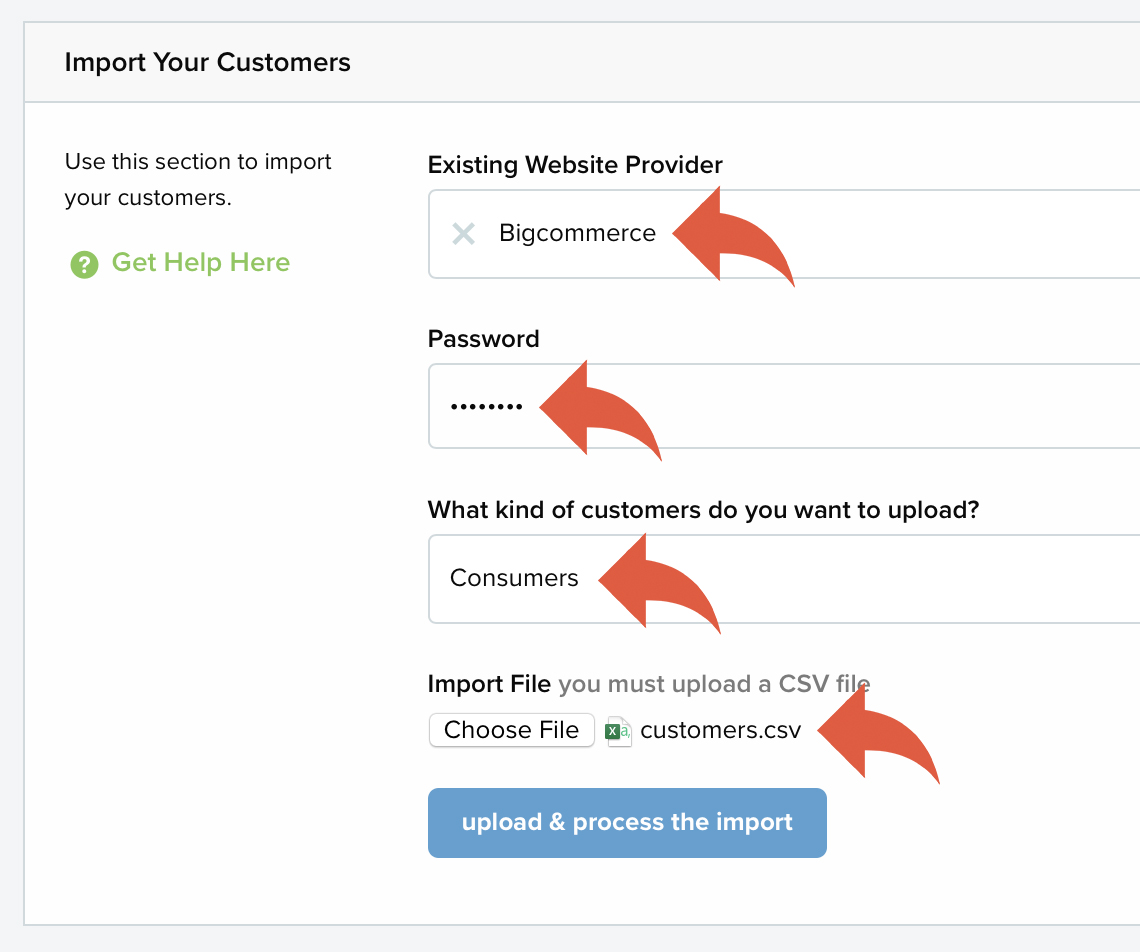Click the Password field label
This screenshot has width=1140, height=952.
pos(483,339)
